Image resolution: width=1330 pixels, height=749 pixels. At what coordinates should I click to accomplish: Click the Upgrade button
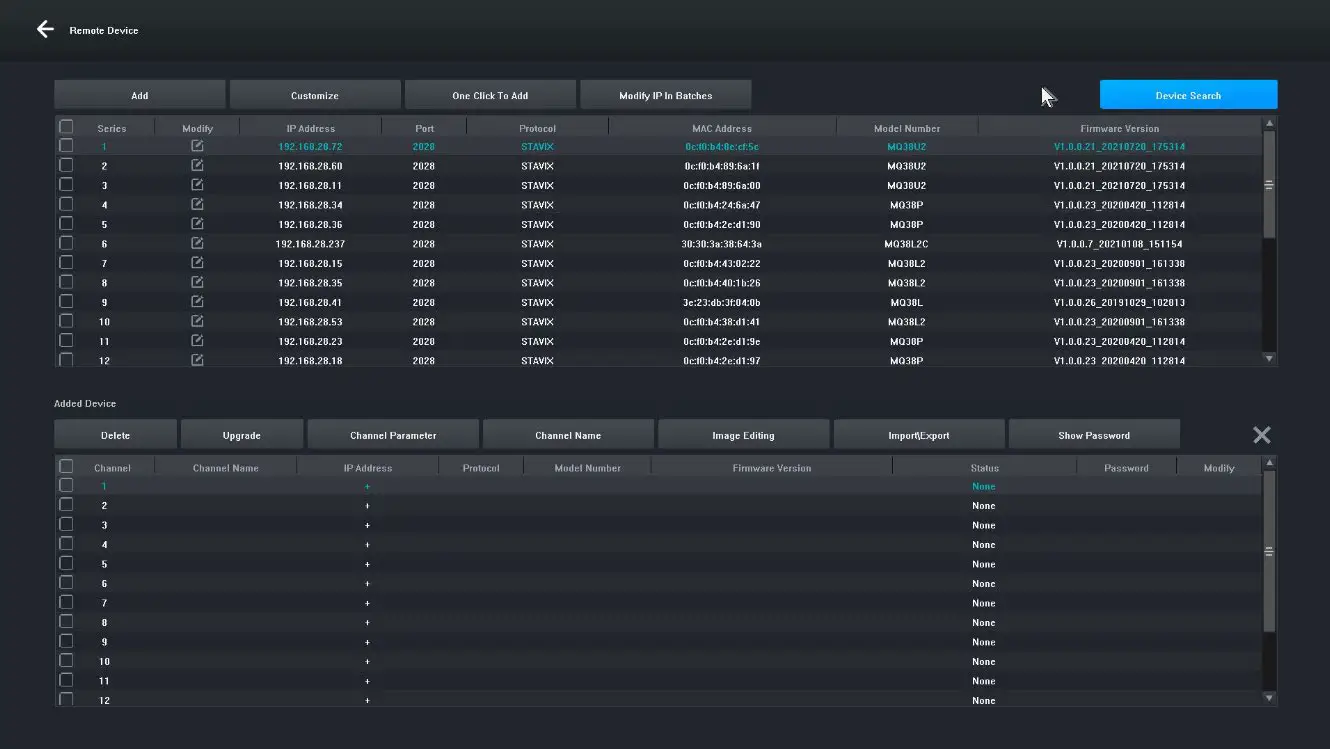242,435
